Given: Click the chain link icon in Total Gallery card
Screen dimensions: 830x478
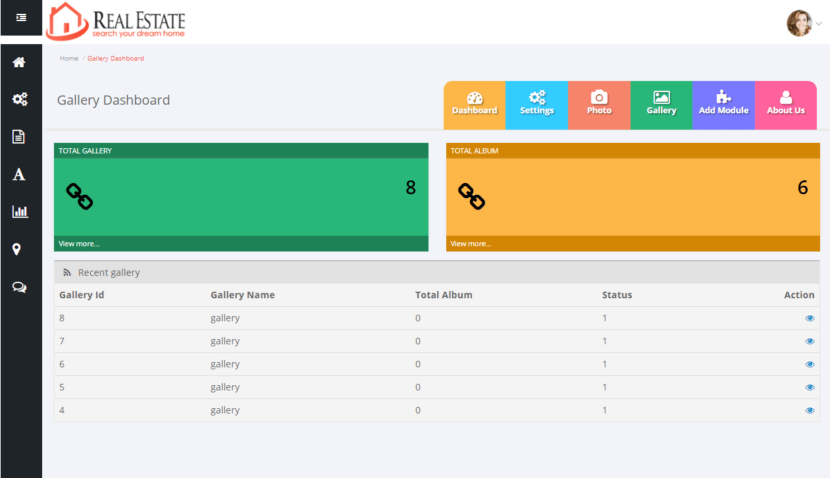Looking at the screenshot, I should pos(79,196).
